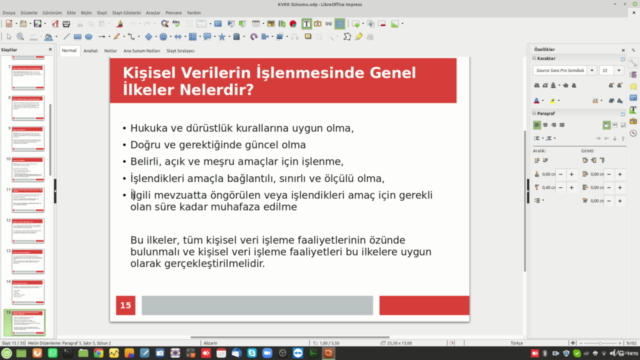Click the yellow highlight color swatch
The image size is (640, 360).
tap(552, 101)
